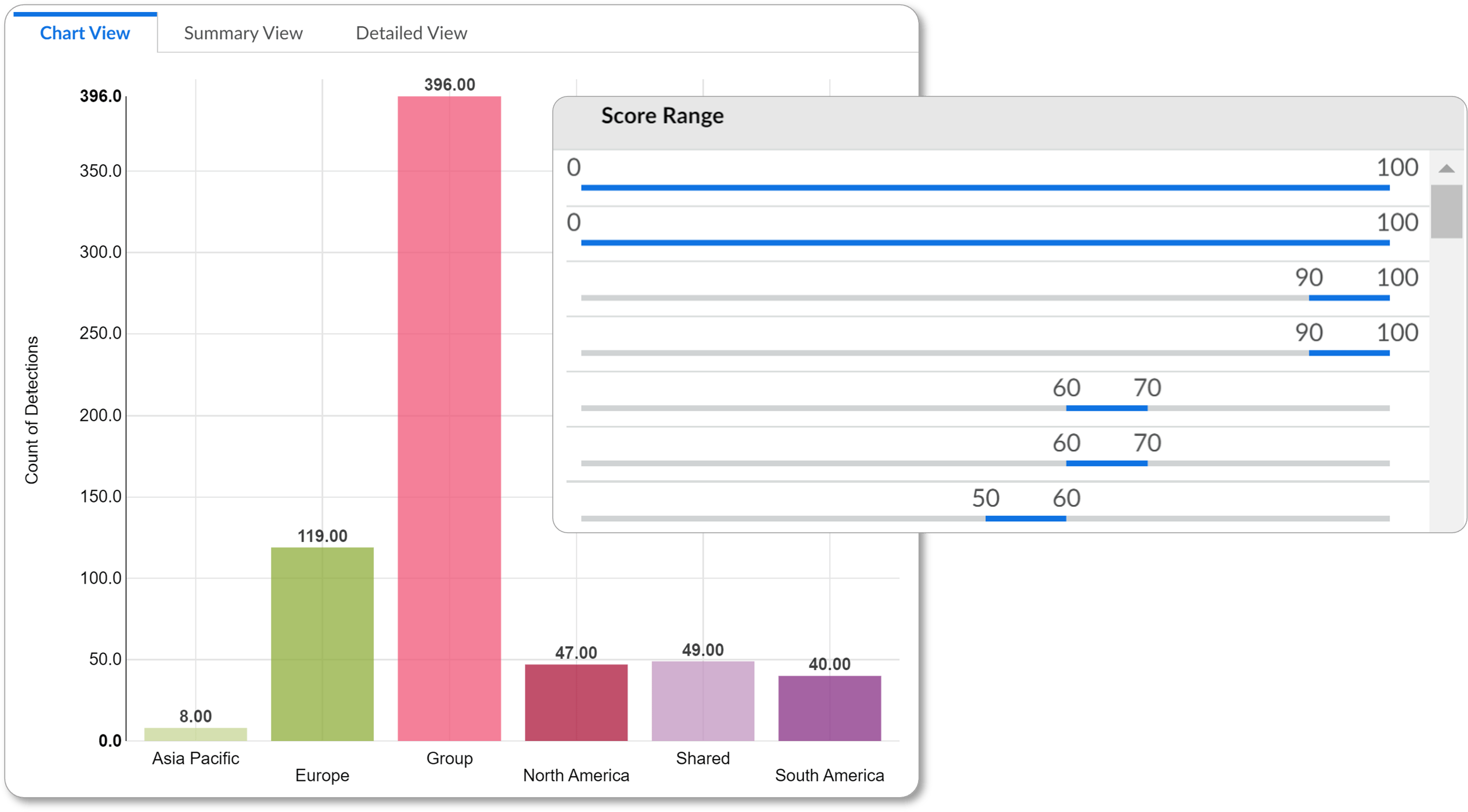The image size is (1468, 812).
Task: Click the 47.00 value label
Action: click(576, 653)
